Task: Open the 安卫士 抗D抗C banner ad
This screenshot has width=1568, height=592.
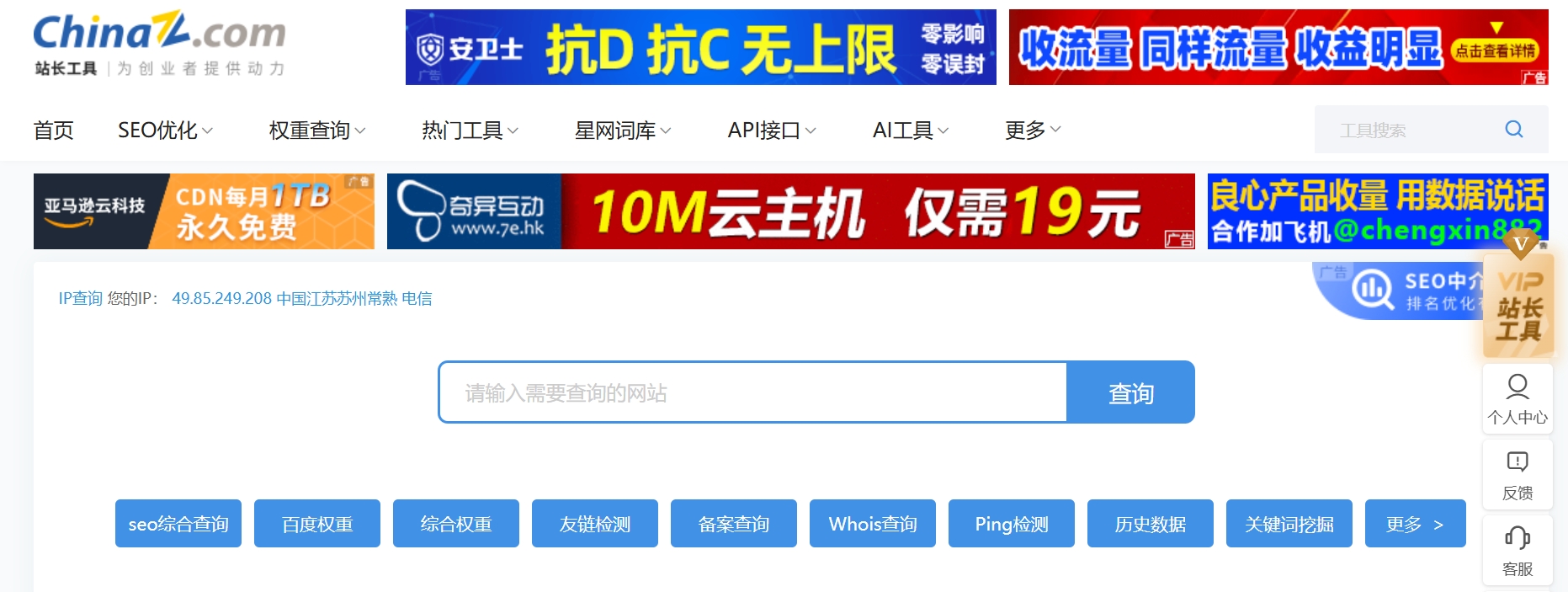Action: (701, 47)
